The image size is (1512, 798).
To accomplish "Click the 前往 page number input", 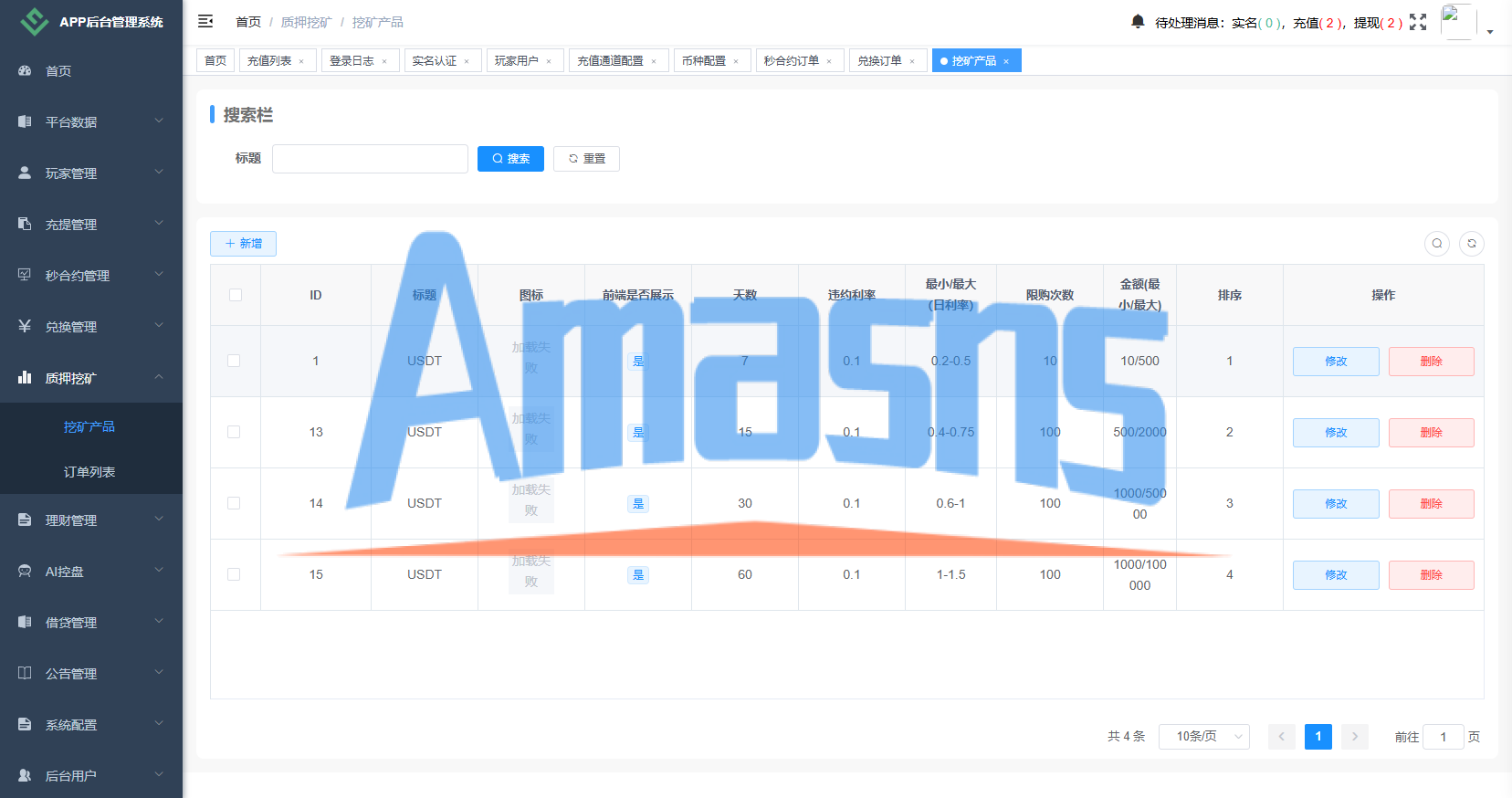I will pos(1444,737).
